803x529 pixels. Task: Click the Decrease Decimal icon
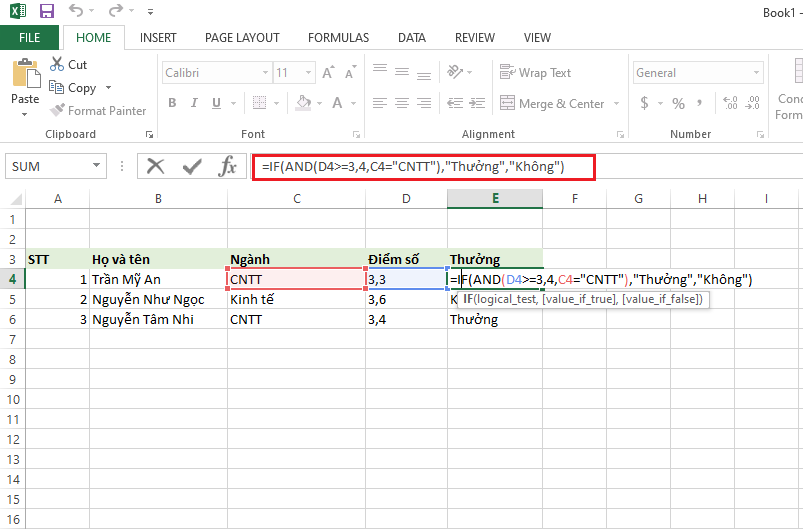[752, 103]
